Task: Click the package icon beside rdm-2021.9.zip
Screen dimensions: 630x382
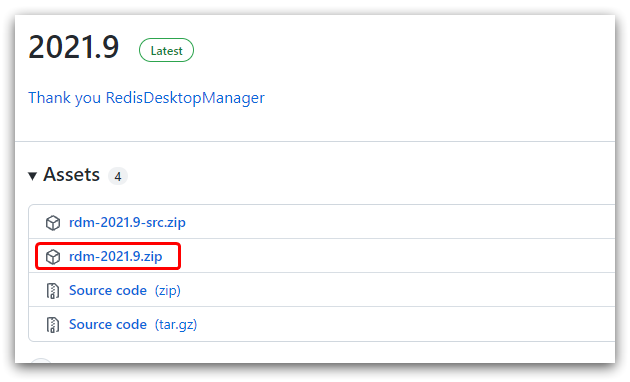Action: [x=53, y=257]
